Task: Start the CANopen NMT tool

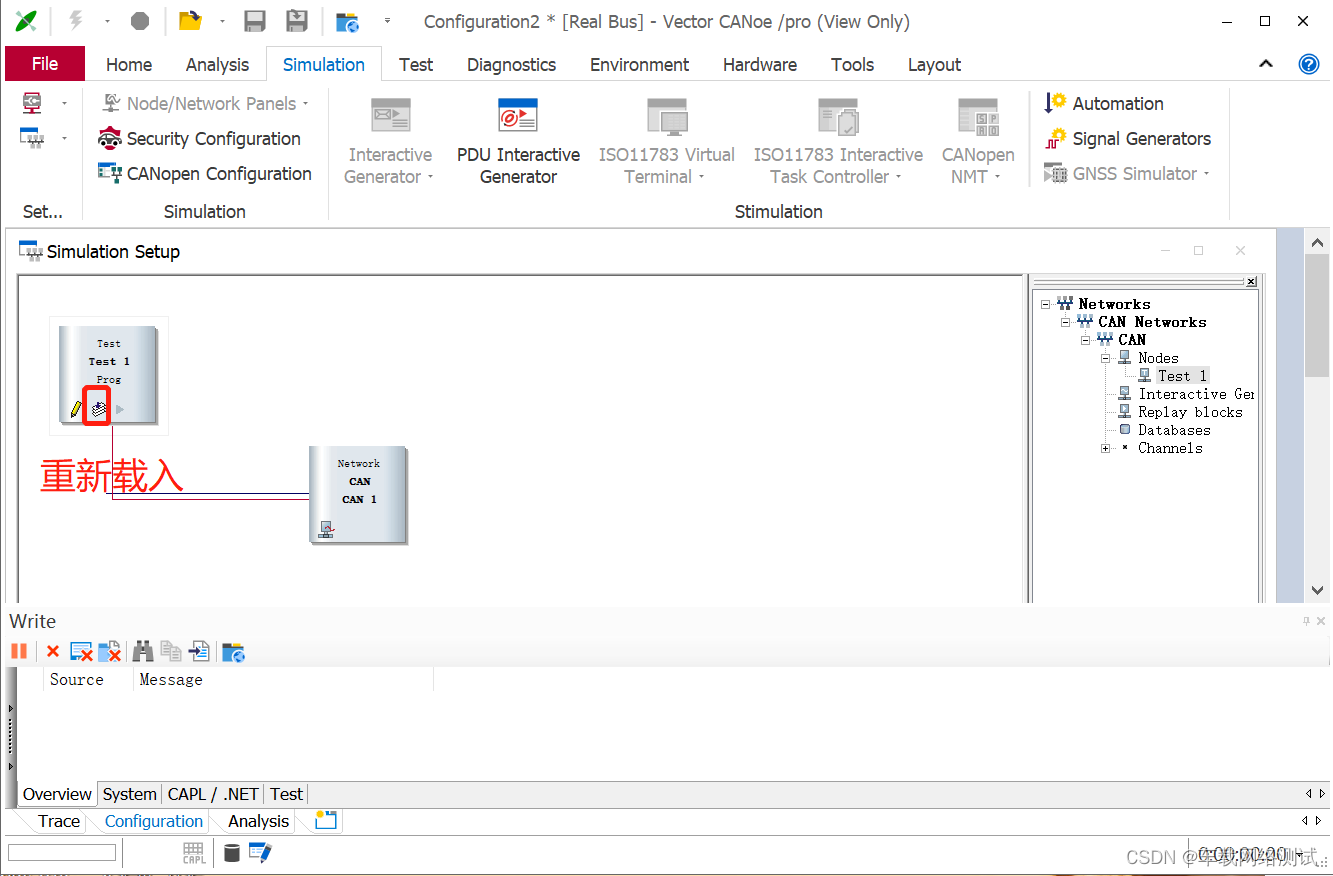Action: [x=977, y=140]
